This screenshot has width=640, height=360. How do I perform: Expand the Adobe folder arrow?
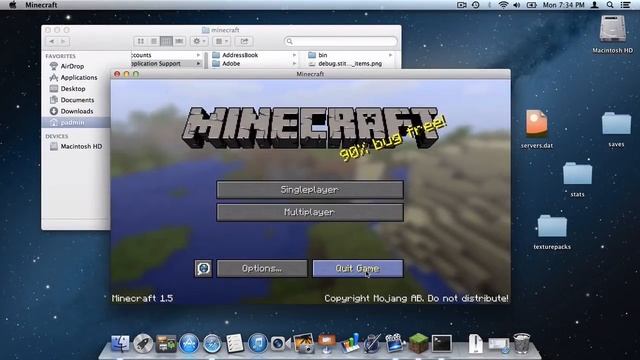(294, 64)
